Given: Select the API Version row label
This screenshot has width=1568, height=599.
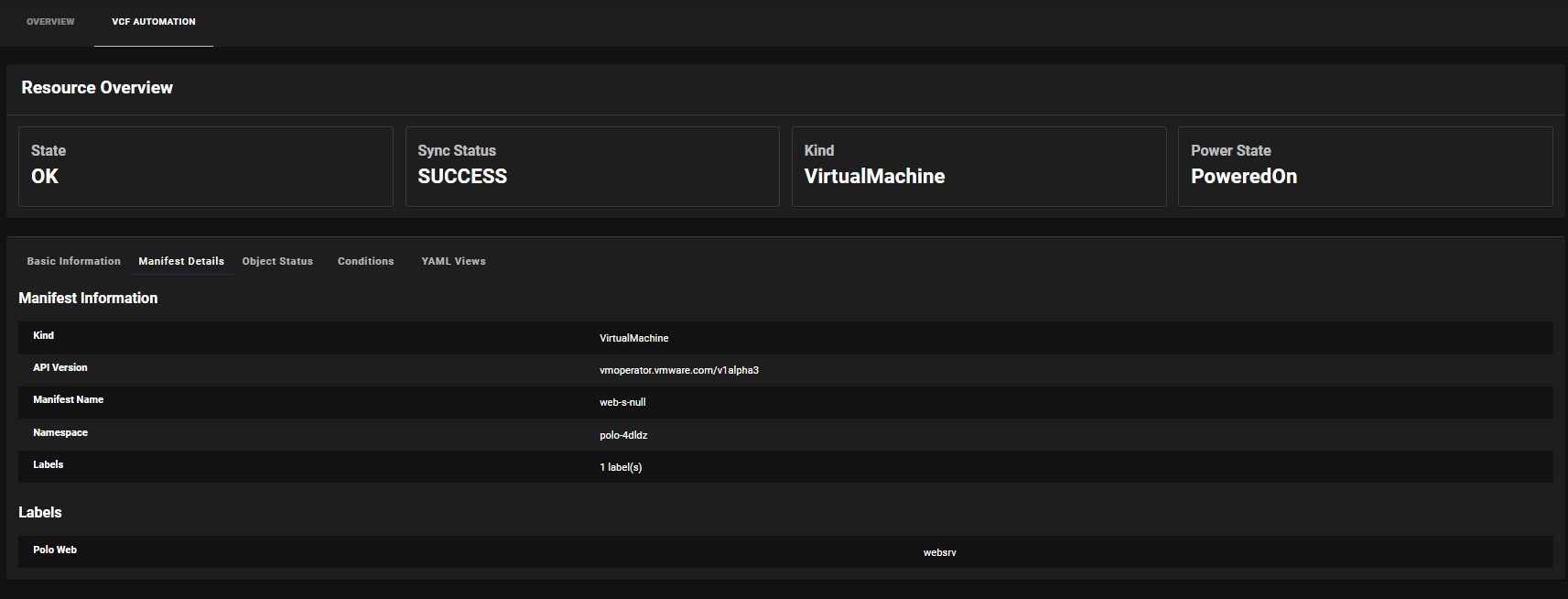Looking at the screenshot, I should pos(60,367).
